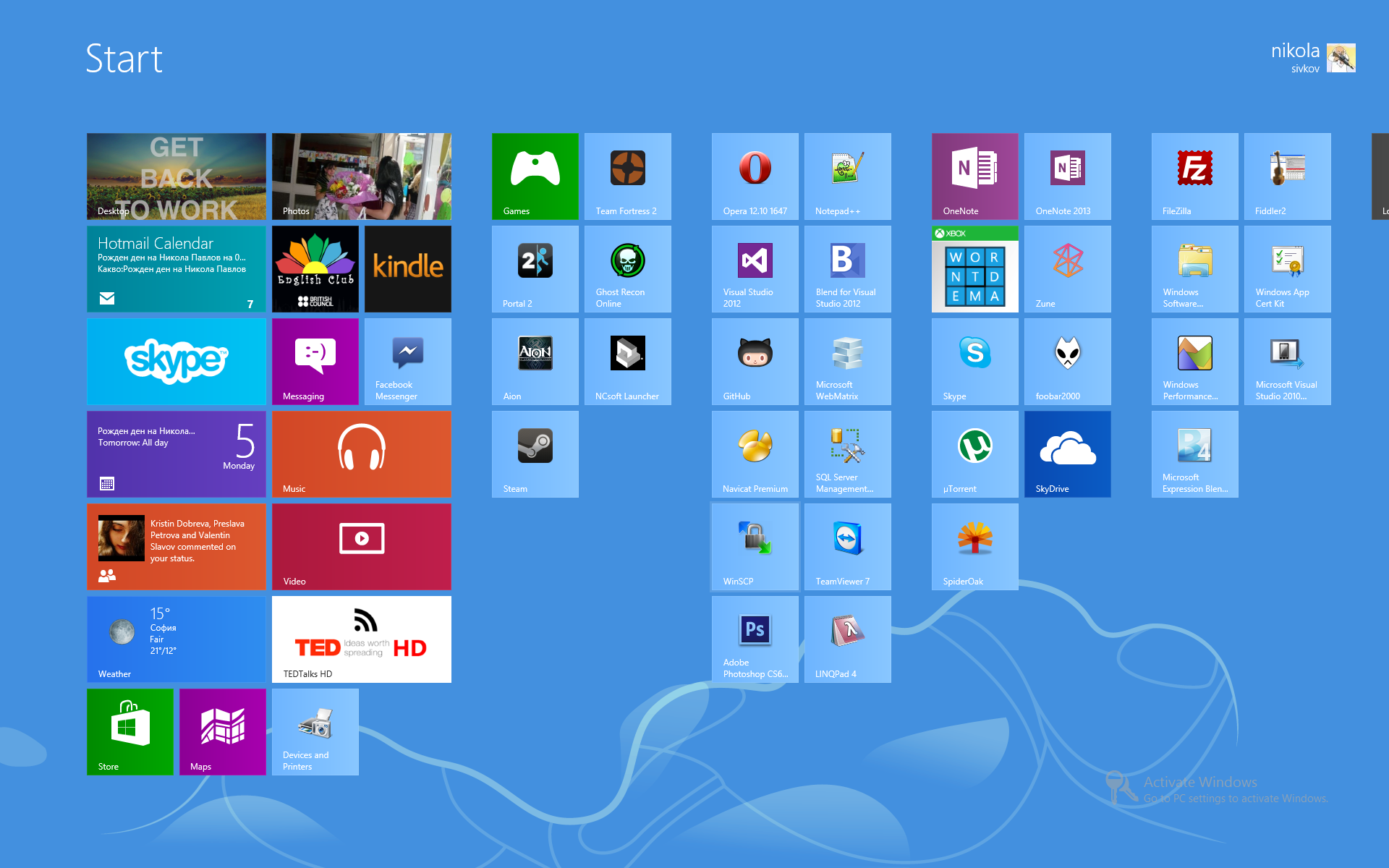Launch Notepad++

(x=848, y=176)
